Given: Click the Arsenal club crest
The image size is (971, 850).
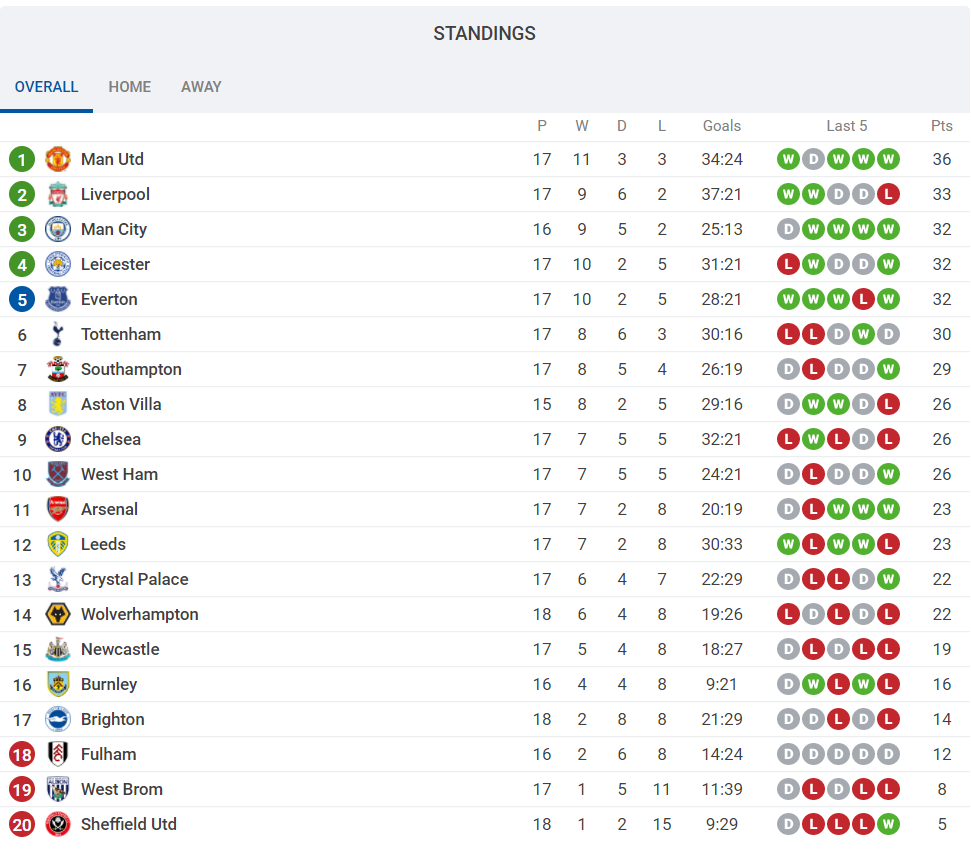Looking at the screenshot, I should pos(58,509).
